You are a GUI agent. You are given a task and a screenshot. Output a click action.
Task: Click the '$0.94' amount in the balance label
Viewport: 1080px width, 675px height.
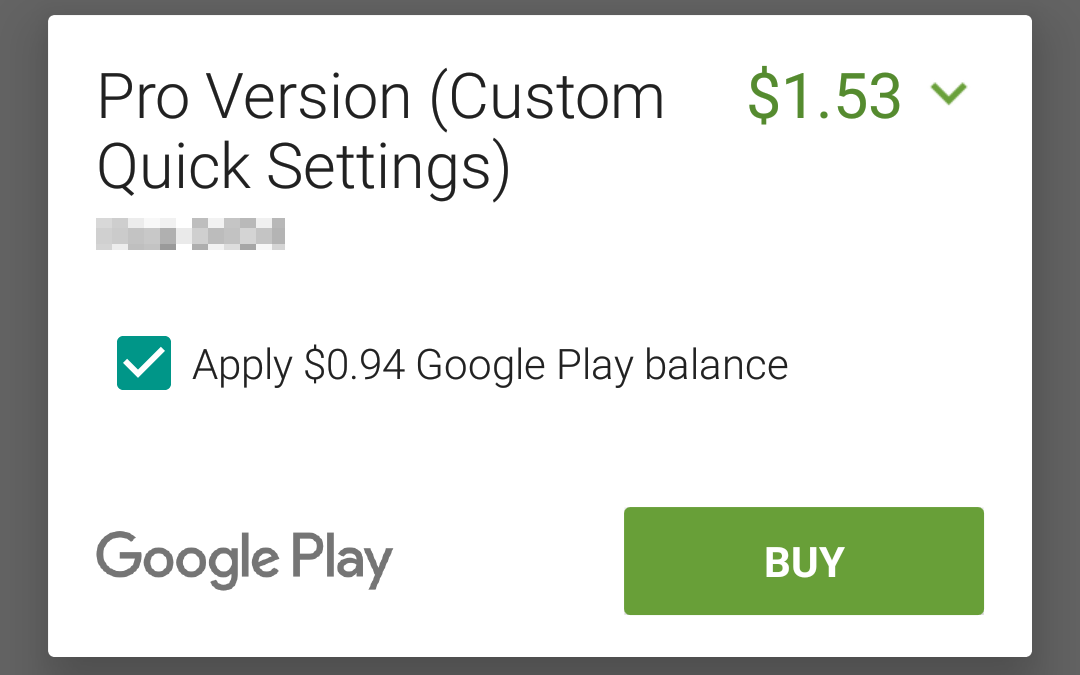click(354, 365)
